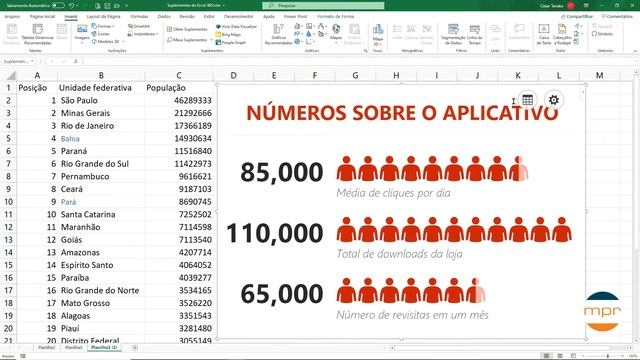
Task: Open the Formas shapes dropdown
Action: tap(103, 26)
